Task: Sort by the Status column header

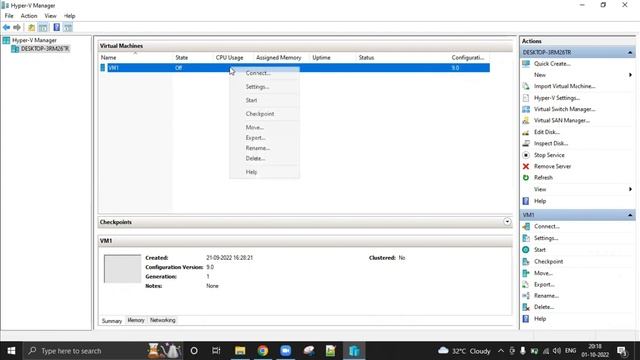Action: (x=402, y=58)
